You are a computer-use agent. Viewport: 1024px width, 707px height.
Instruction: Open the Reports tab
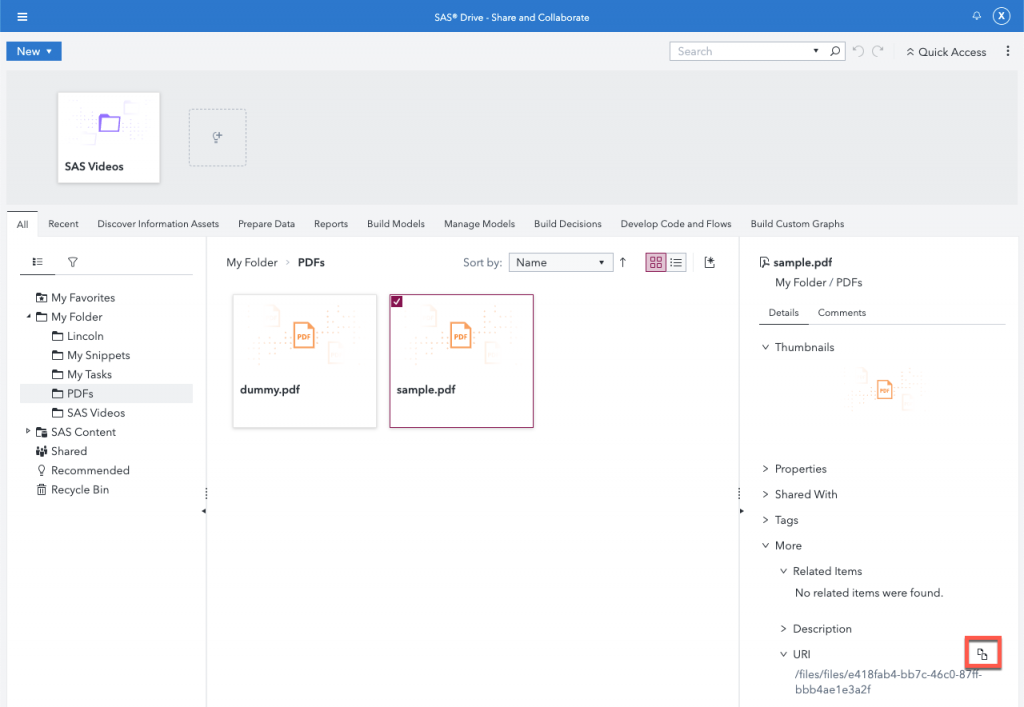click(330, 223)
